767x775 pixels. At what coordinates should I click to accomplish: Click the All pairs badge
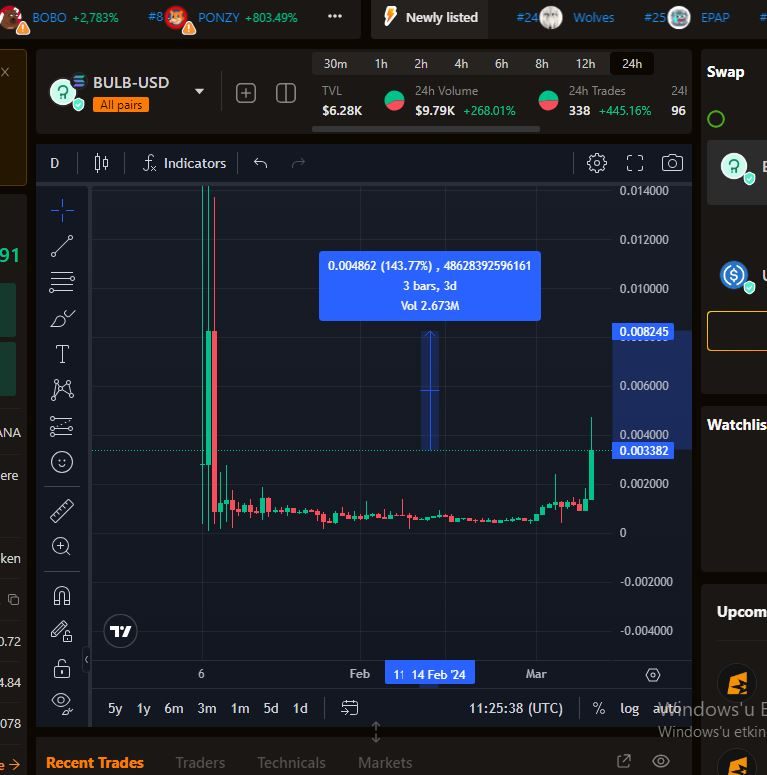pyautogui.click(x=121, y=105)
